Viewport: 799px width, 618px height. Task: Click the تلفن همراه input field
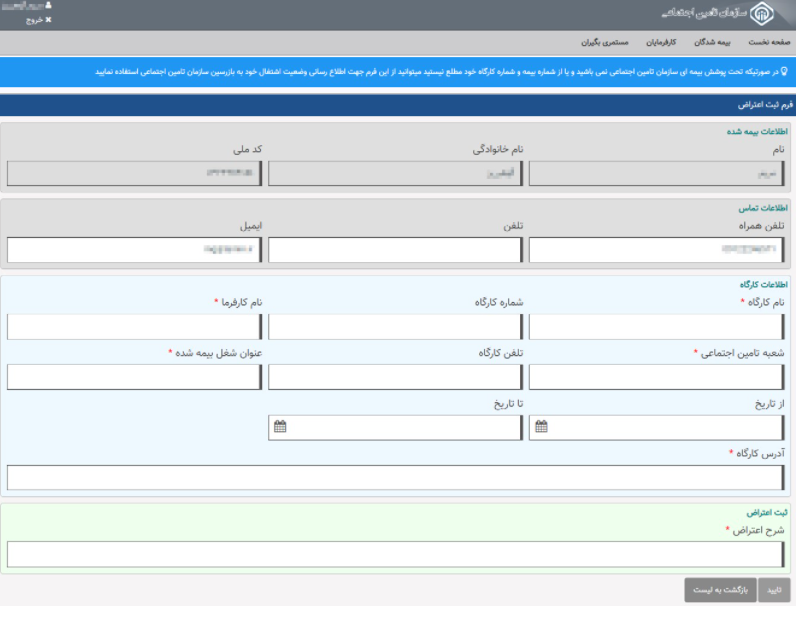coord(656,250)
